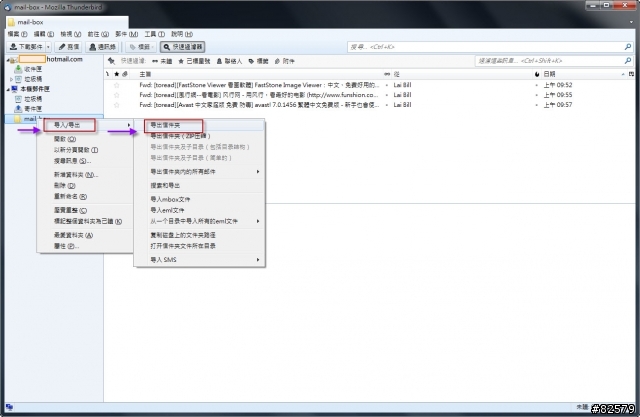Image resolution: width=640 pixels, height=417 pixels.
Task: Collapse the Local Folders (本機郵件匣) tree
Action: point(8,89)
